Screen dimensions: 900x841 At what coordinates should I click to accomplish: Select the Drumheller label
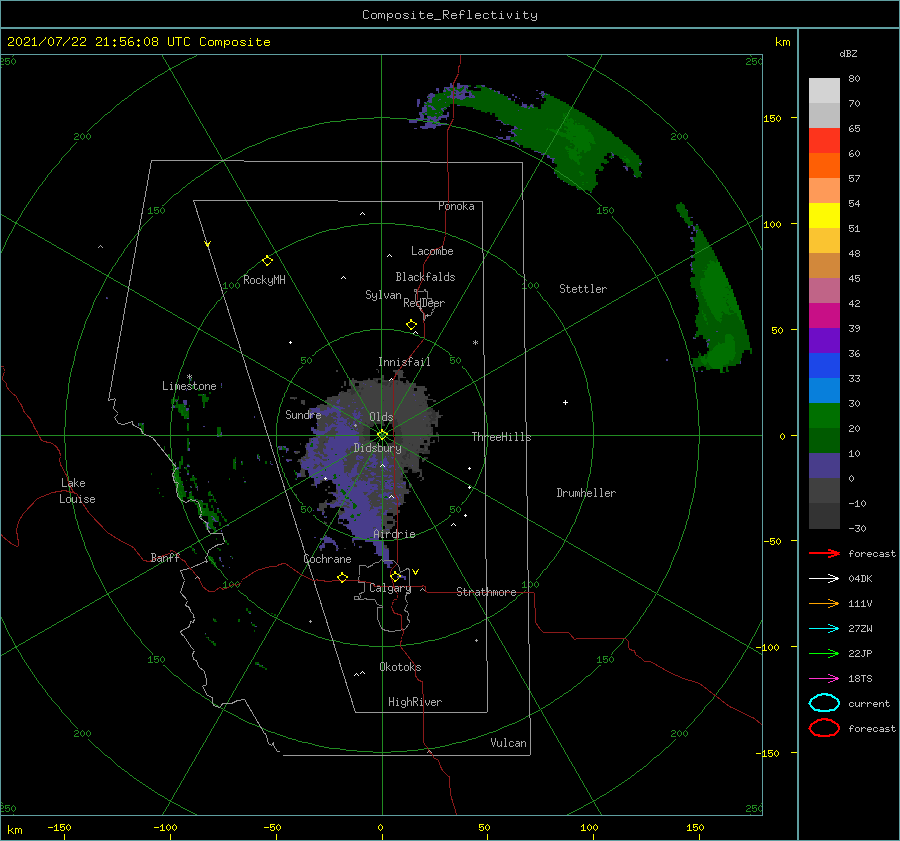pyautogui.click(x=586, y=493)
